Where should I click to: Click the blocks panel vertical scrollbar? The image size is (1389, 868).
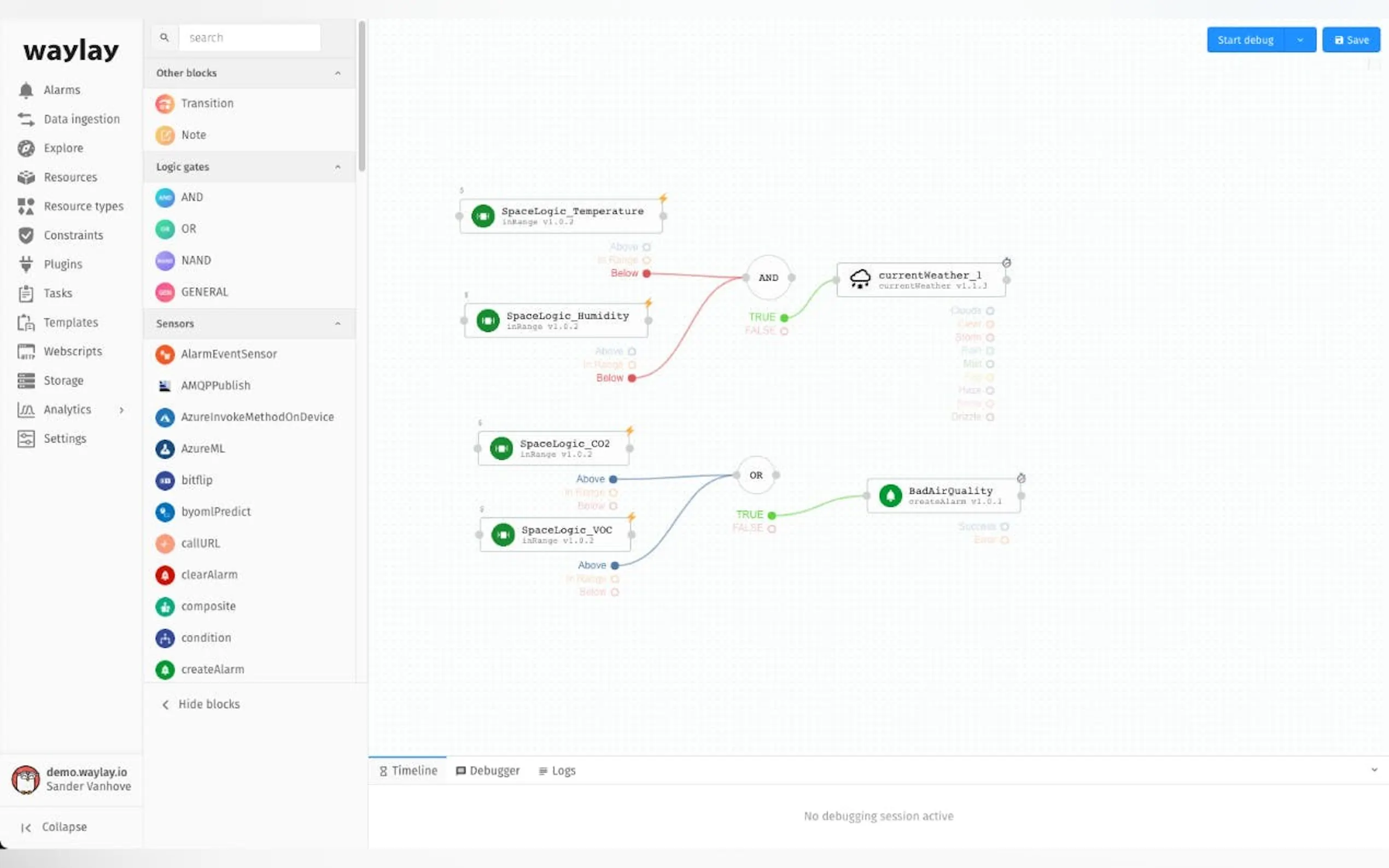[x=362, y=98]
